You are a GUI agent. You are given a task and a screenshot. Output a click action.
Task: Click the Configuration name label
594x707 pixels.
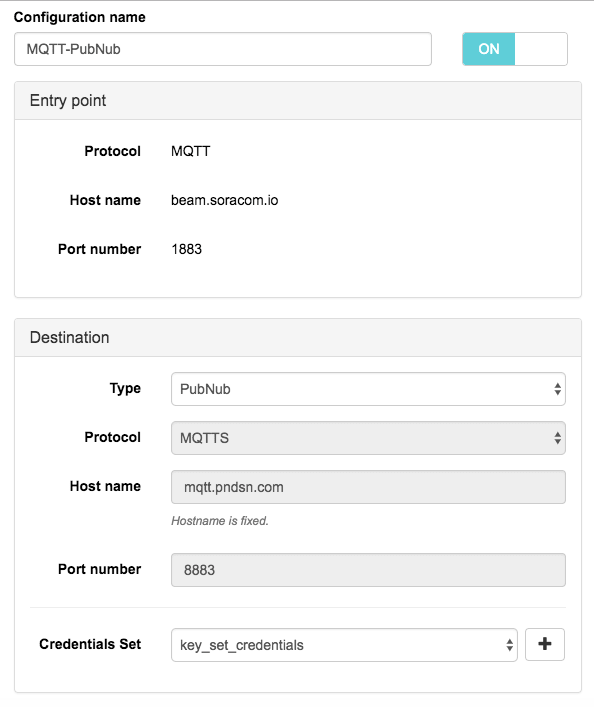point(80,17)
